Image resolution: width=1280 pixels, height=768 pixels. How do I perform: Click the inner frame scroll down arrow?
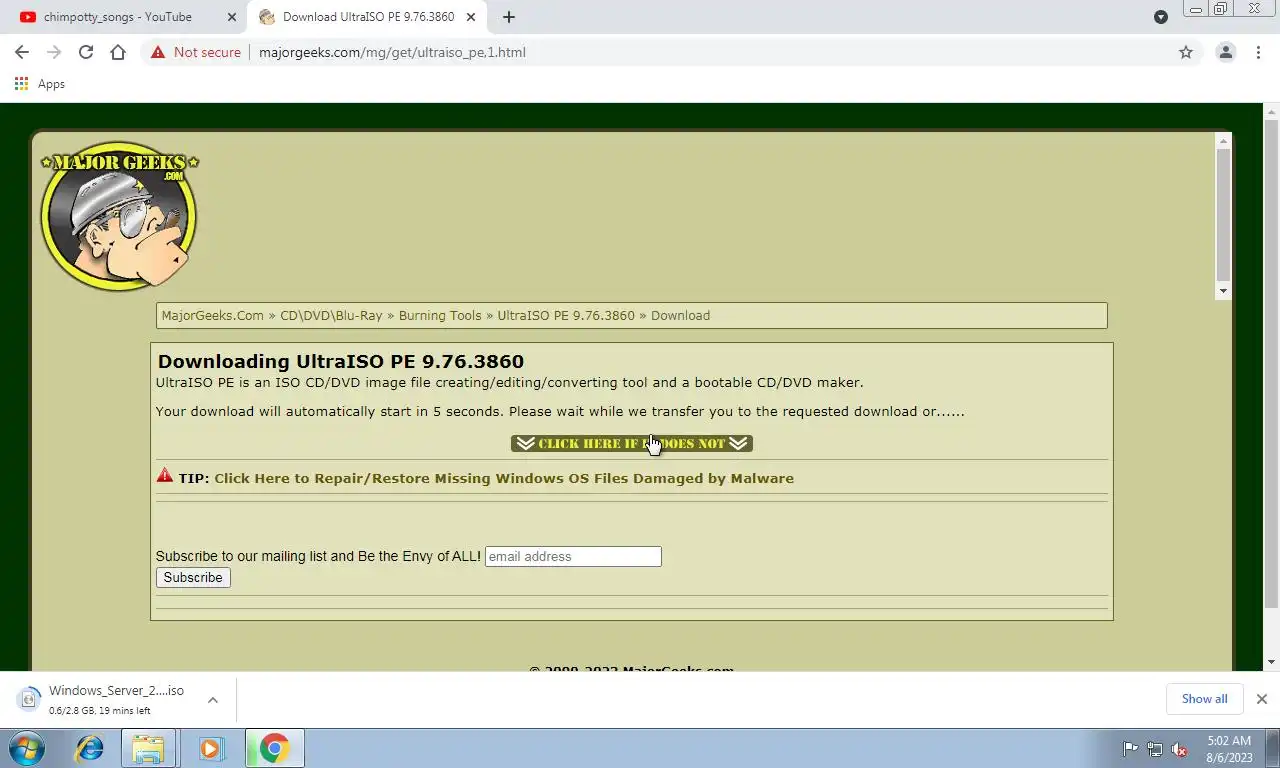pos(1223,290)
